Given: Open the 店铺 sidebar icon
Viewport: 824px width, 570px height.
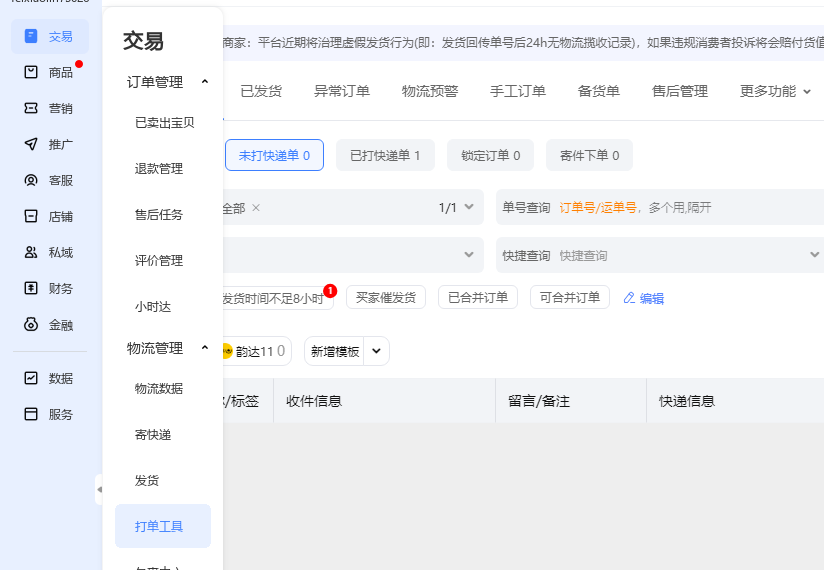Looking at the screenshot, I should tap(31, 216).
